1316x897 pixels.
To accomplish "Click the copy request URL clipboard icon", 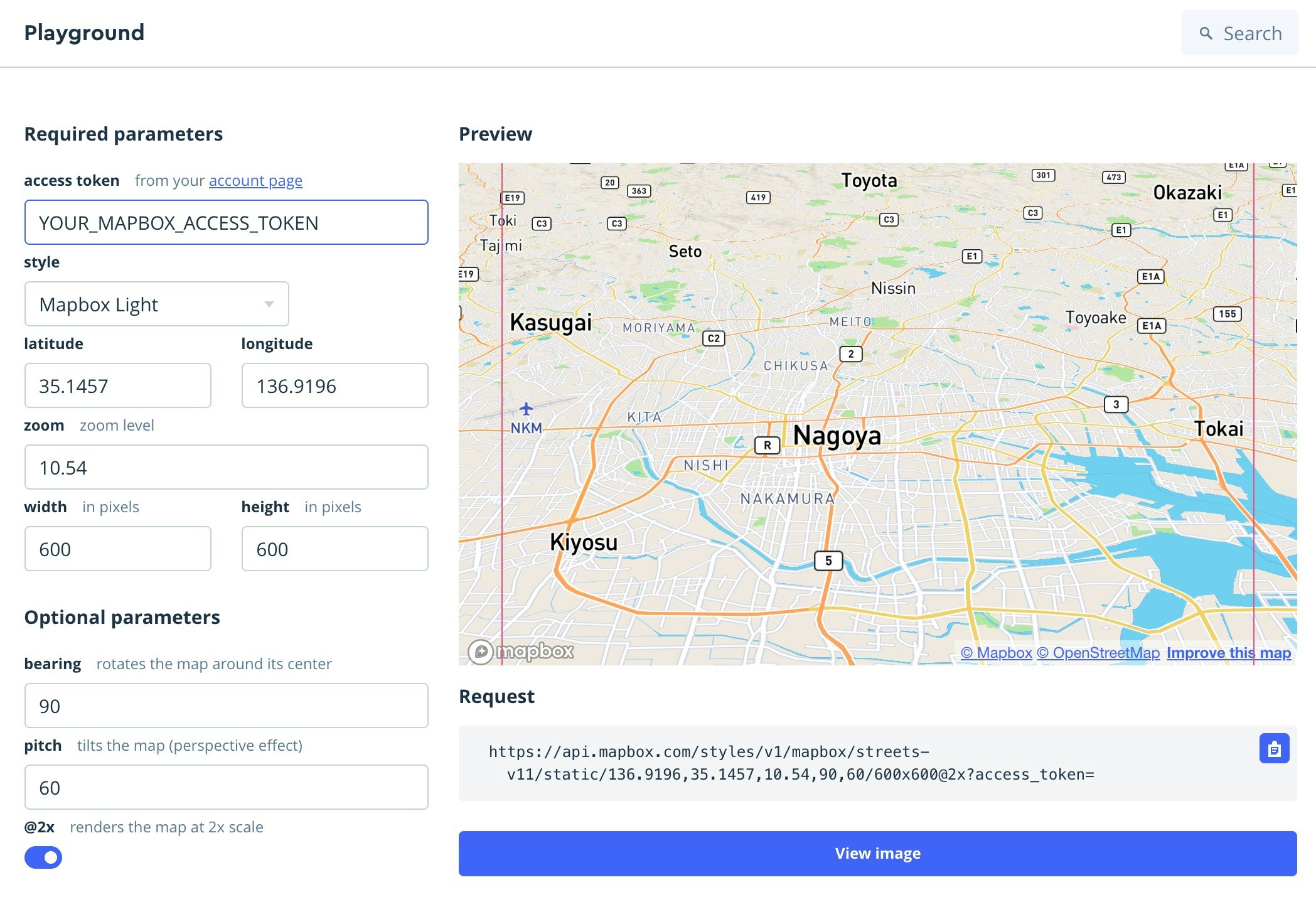I will coord(1274,748).
